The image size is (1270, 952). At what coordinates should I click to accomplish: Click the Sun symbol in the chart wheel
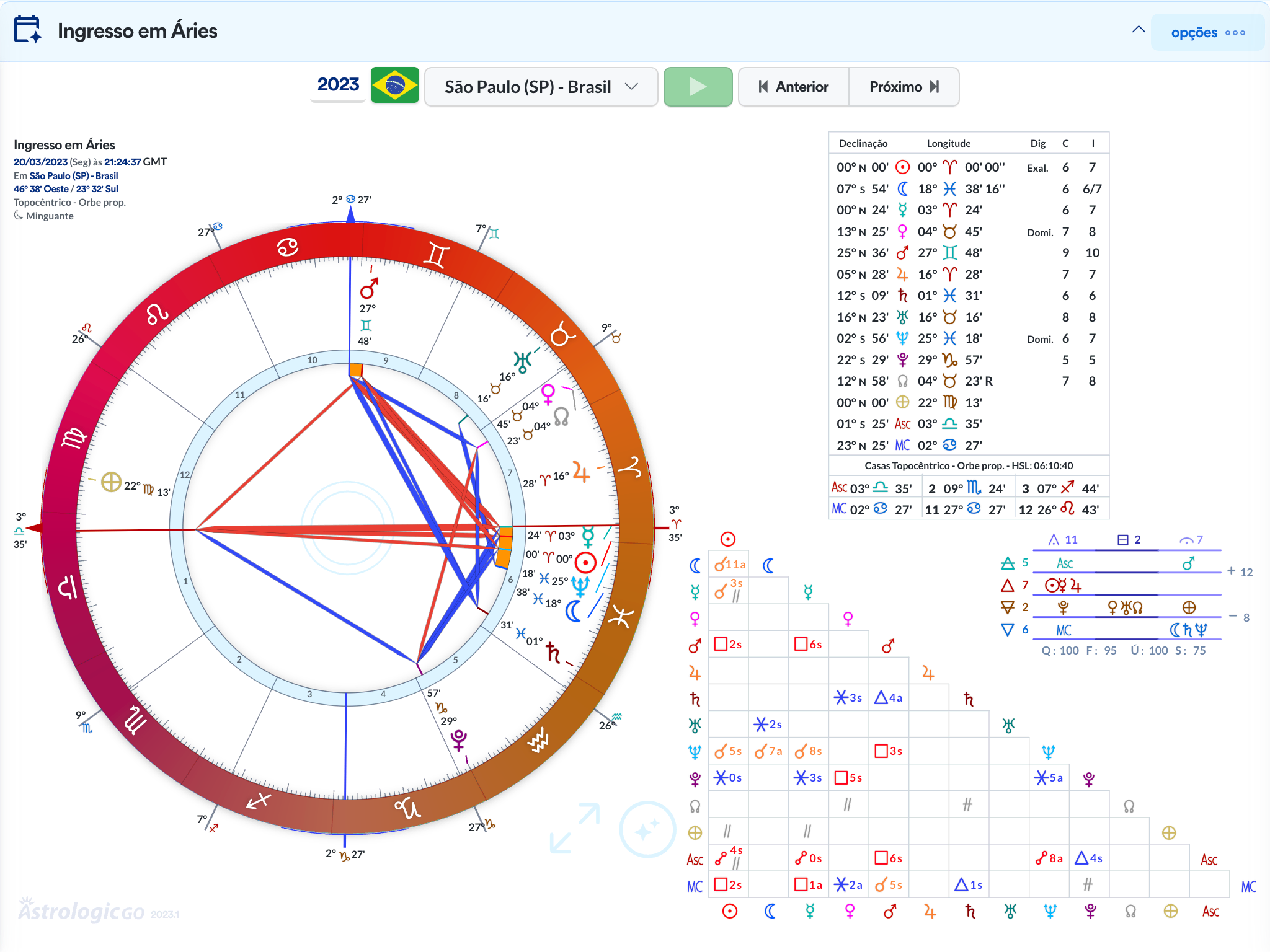click(x=585, y=562)
